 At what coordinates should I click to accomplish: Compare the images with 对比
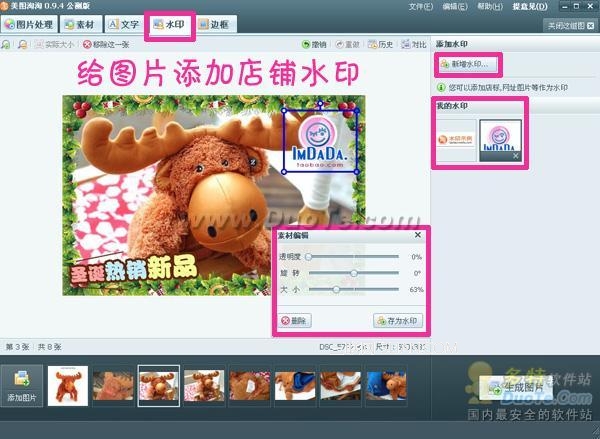pos(414,44)
